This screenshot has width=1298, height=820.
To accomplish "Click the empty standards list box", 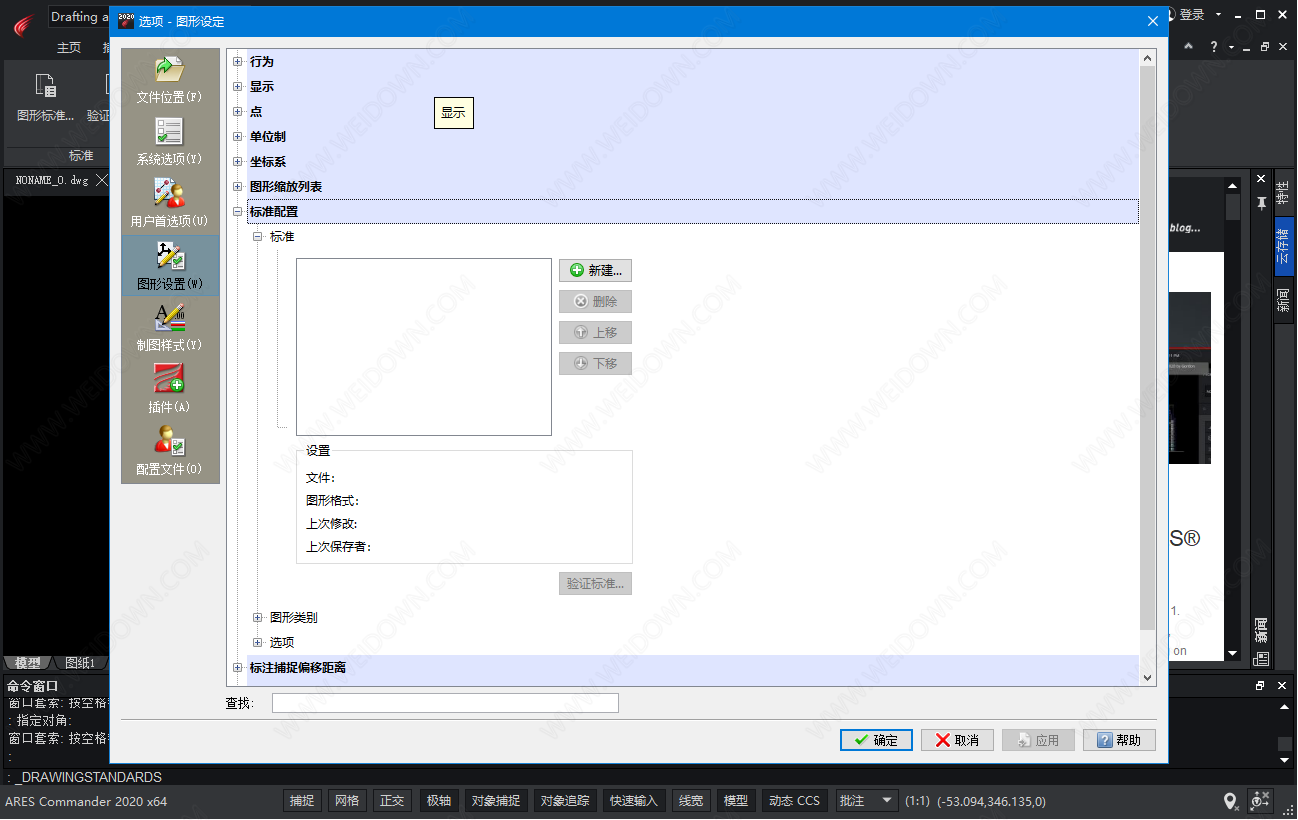I will (x=424, y=347).
